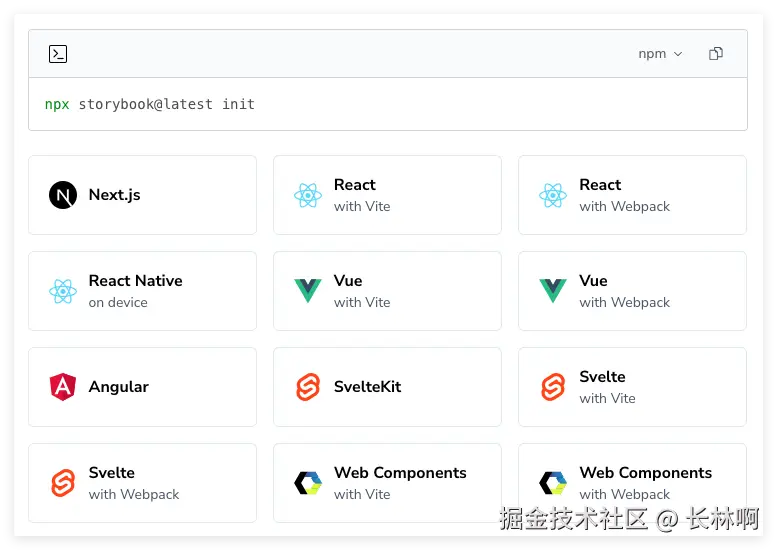
Task: Click the React Native on device label
Action: point(118,302)
